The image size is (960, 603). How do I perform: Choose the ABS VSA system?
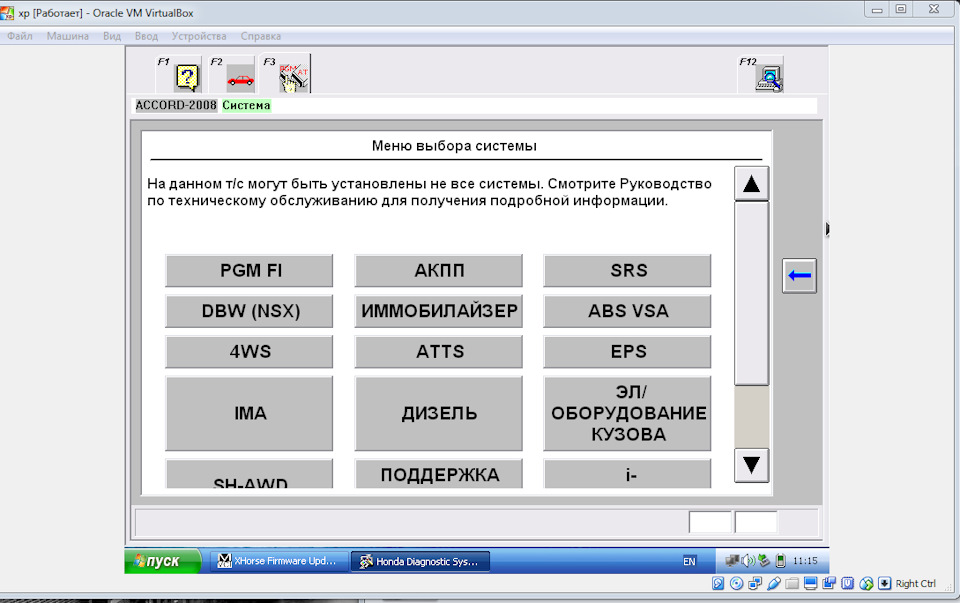click(628, 311)
